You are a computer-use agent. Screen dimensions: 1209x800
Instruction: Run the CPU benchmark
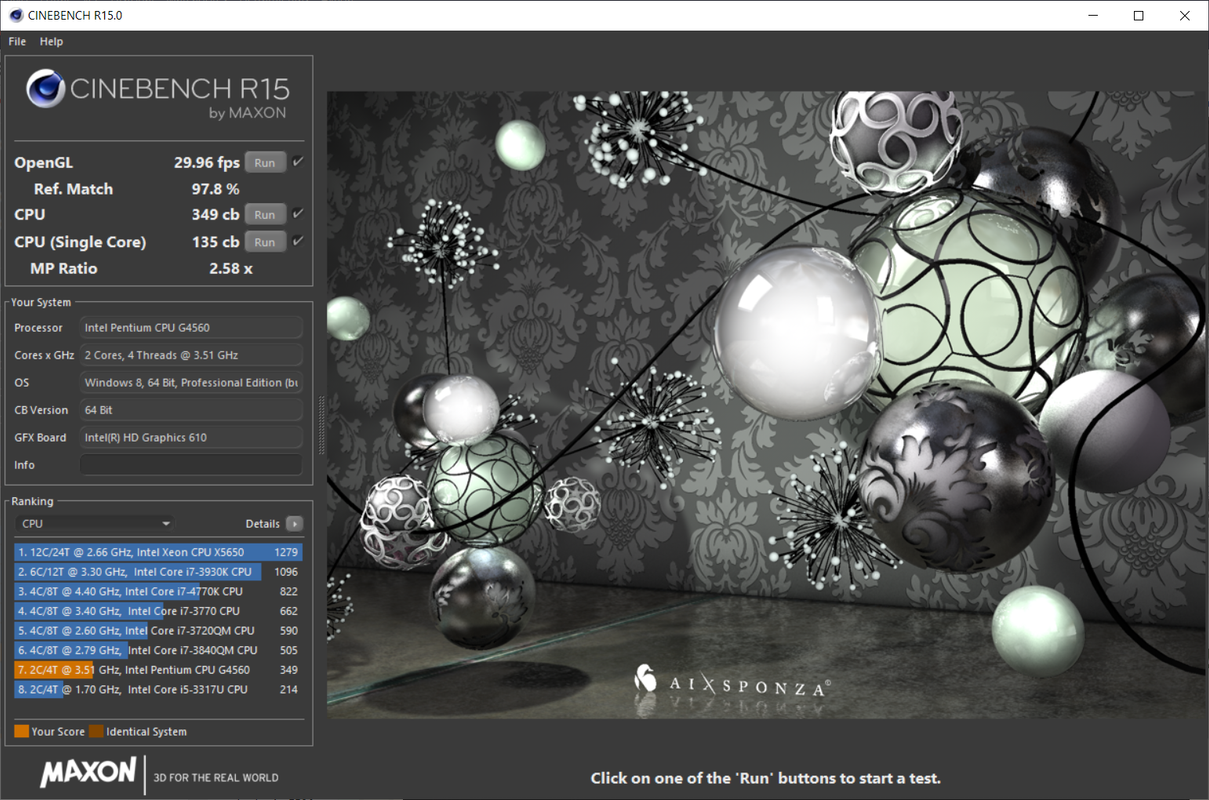pos(265,215)
